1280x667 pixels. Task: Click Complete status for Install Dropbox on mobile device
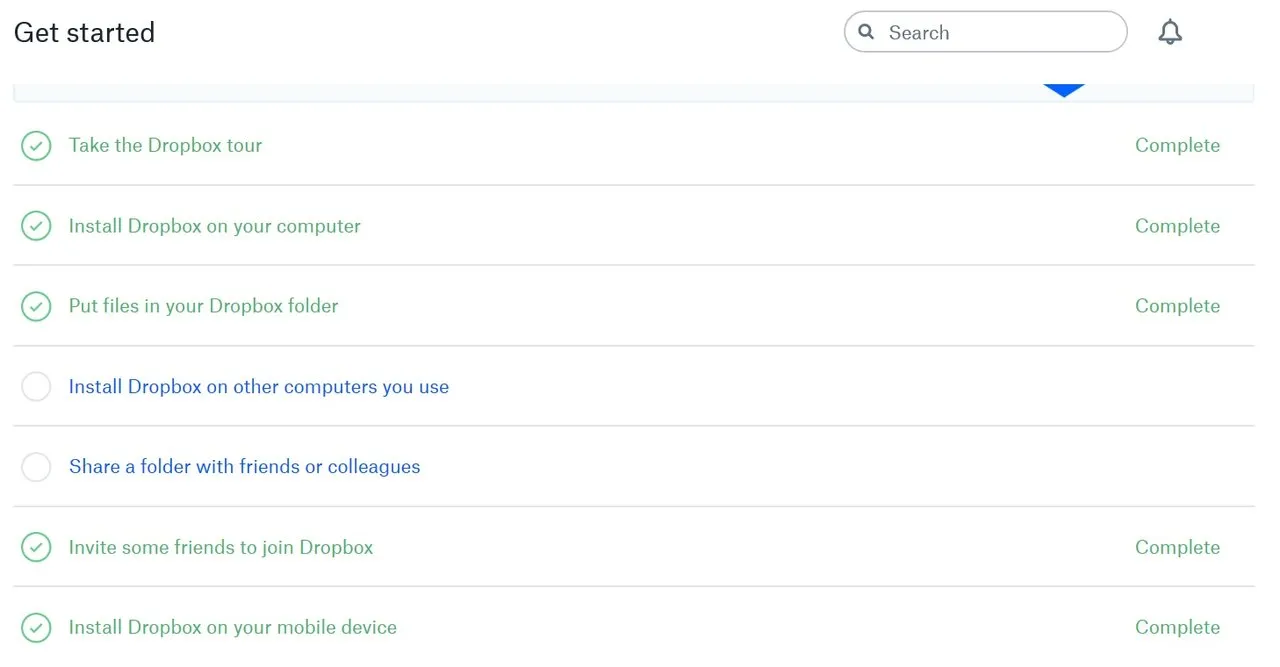1177,628
